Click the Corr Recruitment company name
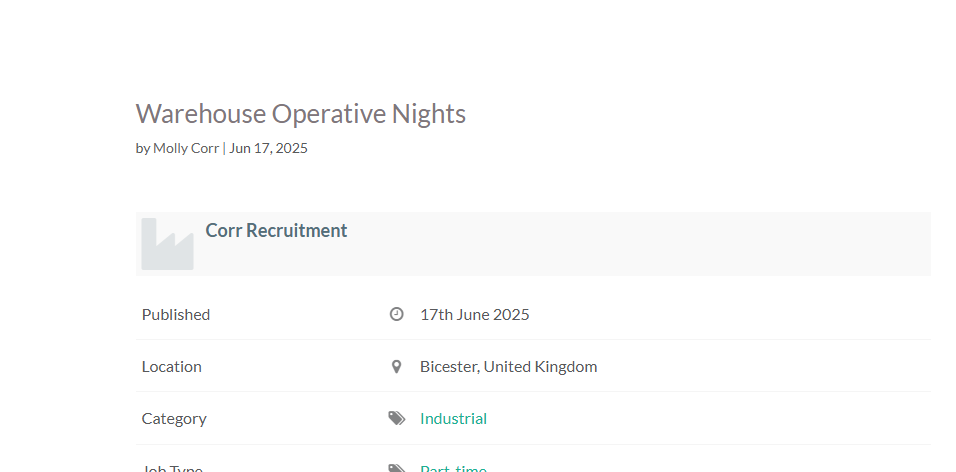 pyautogui.click(x=276, y=231)
